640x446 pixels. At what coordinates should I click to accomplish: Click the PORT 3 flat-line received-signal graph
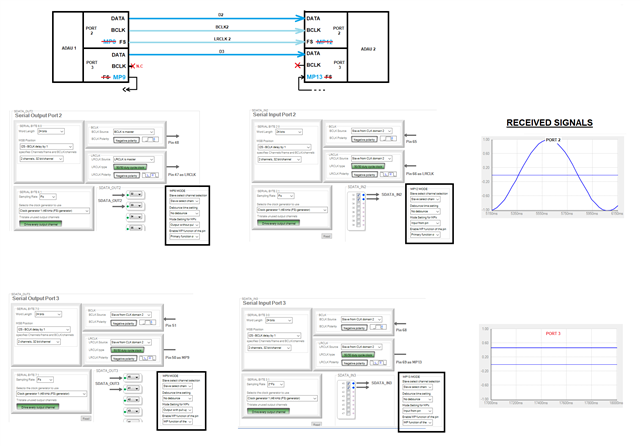tap(551, 366)
